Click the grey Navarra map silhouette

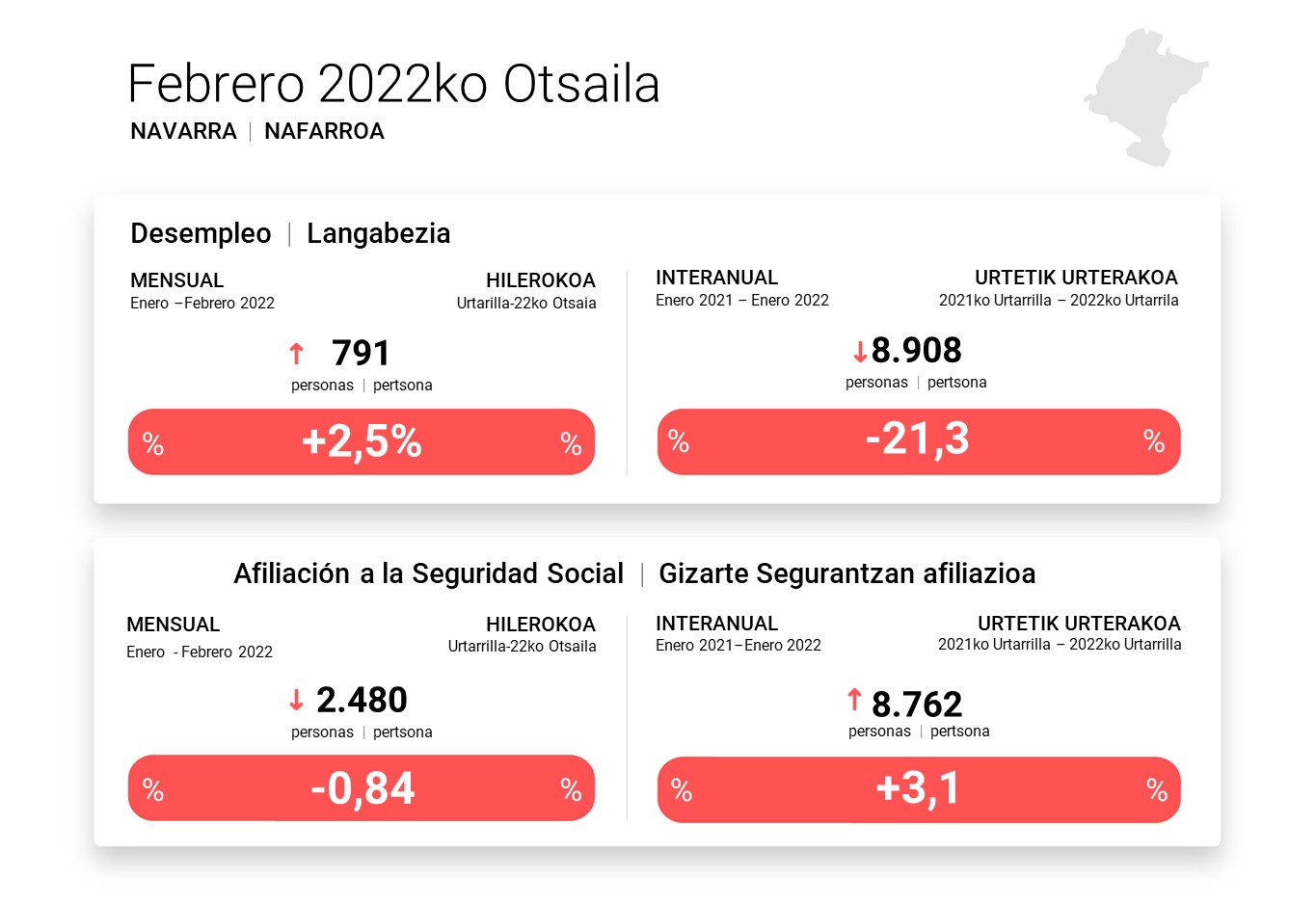click(x=1145, y=95)
